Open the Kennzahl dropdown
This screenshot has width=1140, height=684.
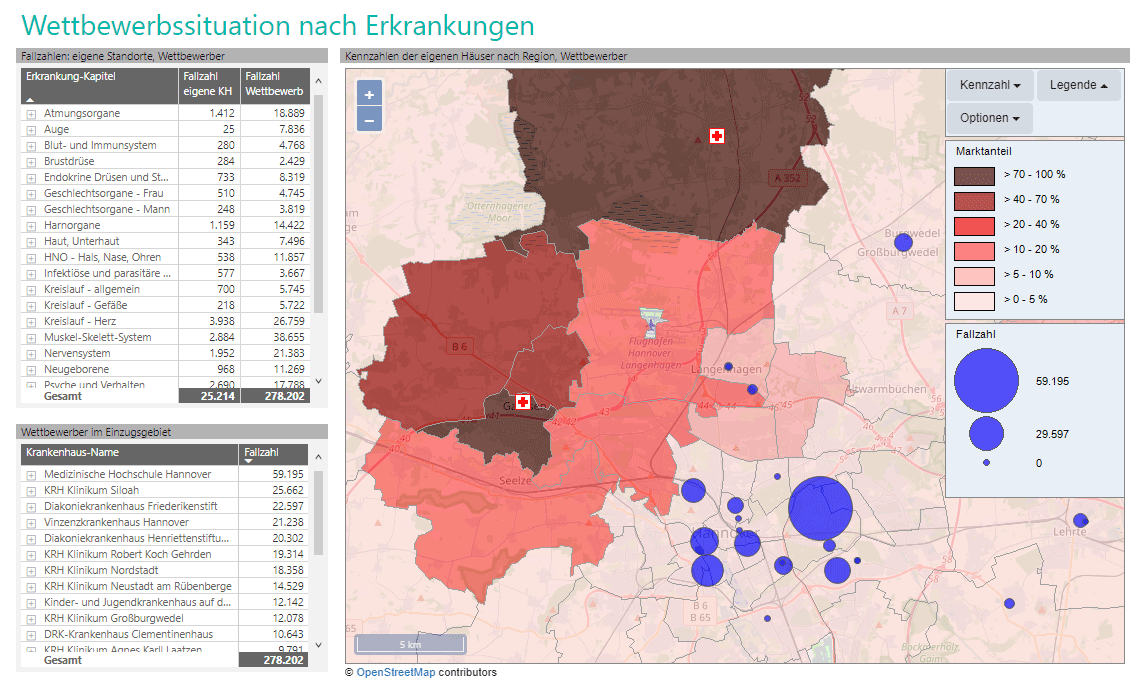[x=989, y=86]
